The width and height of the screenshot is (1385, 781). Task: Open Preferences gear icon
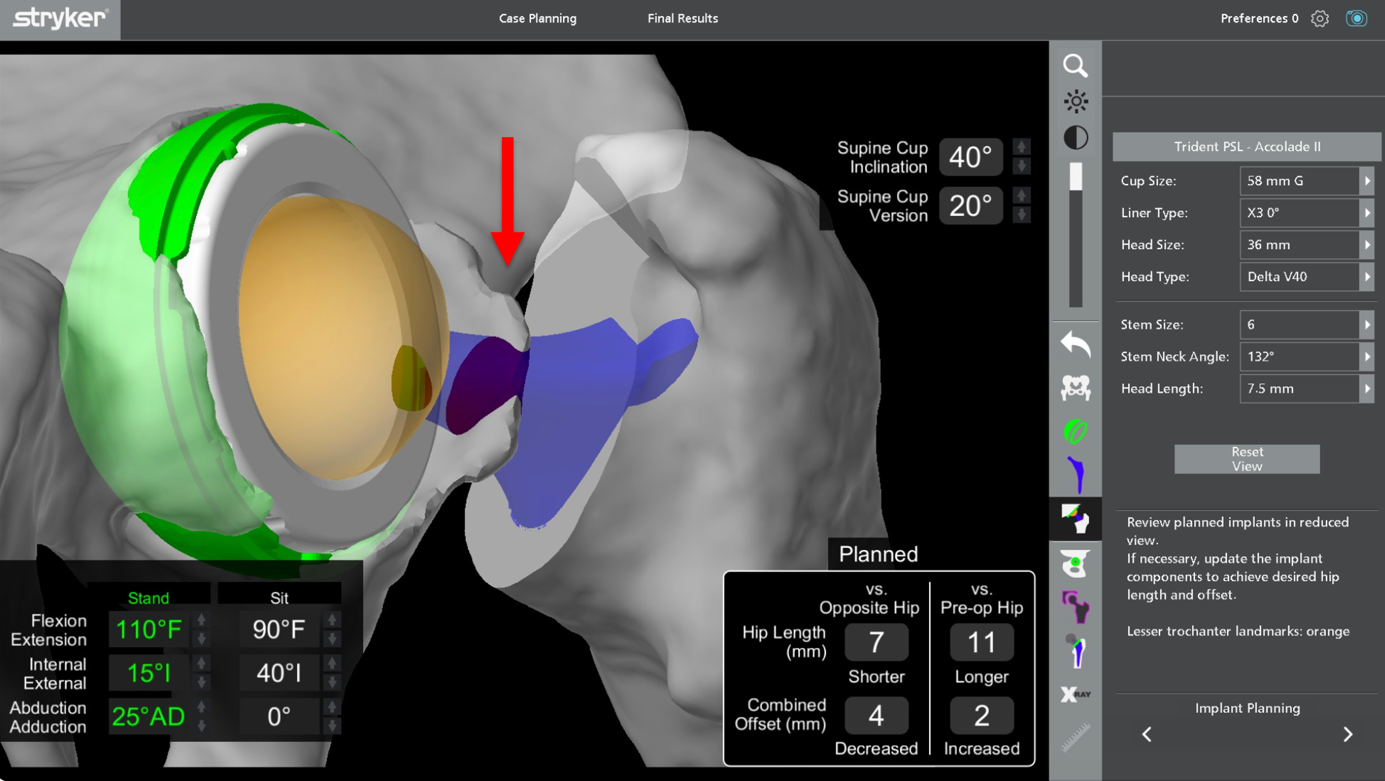(x=1320, y=19)
